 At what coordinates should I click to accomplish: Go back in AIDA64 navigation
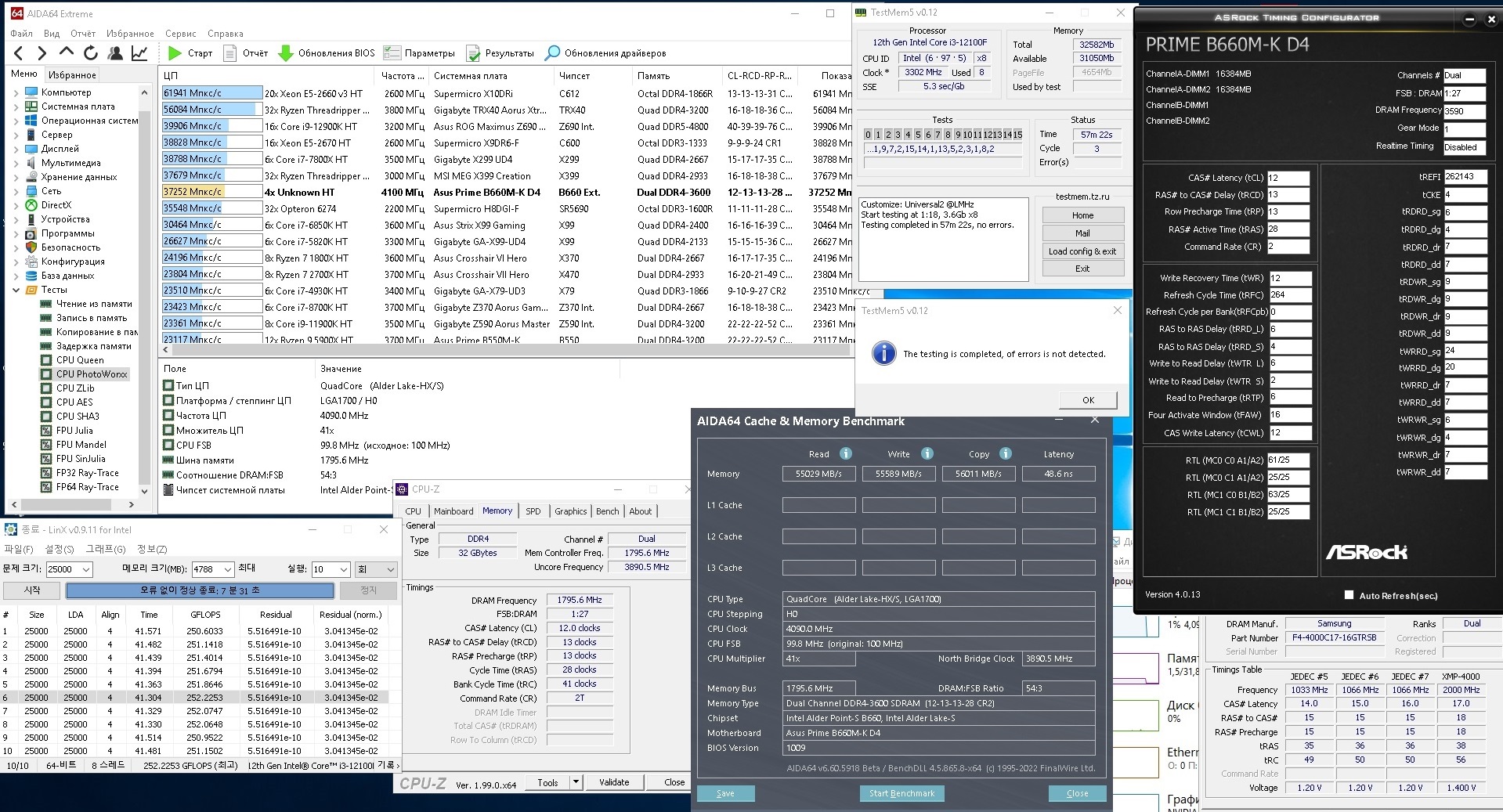[x=19, y=53]
